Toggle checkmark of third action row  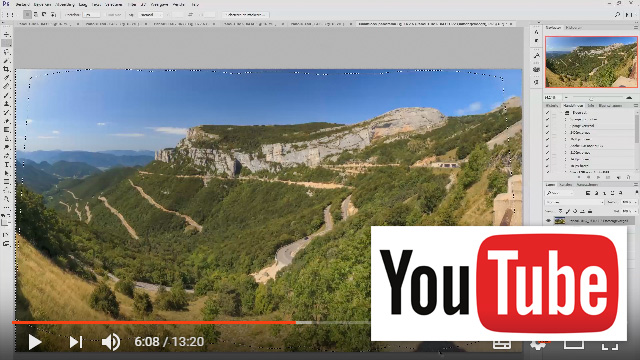coord(547,126)
